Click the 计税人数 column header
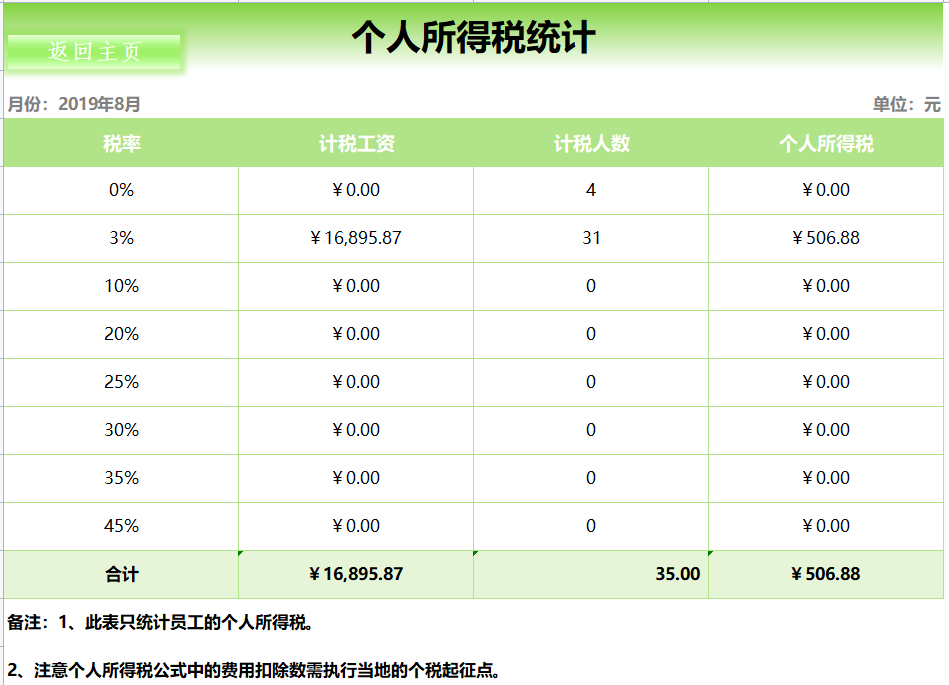The width and height of the screenshot is (949, 685). (592, 143)
